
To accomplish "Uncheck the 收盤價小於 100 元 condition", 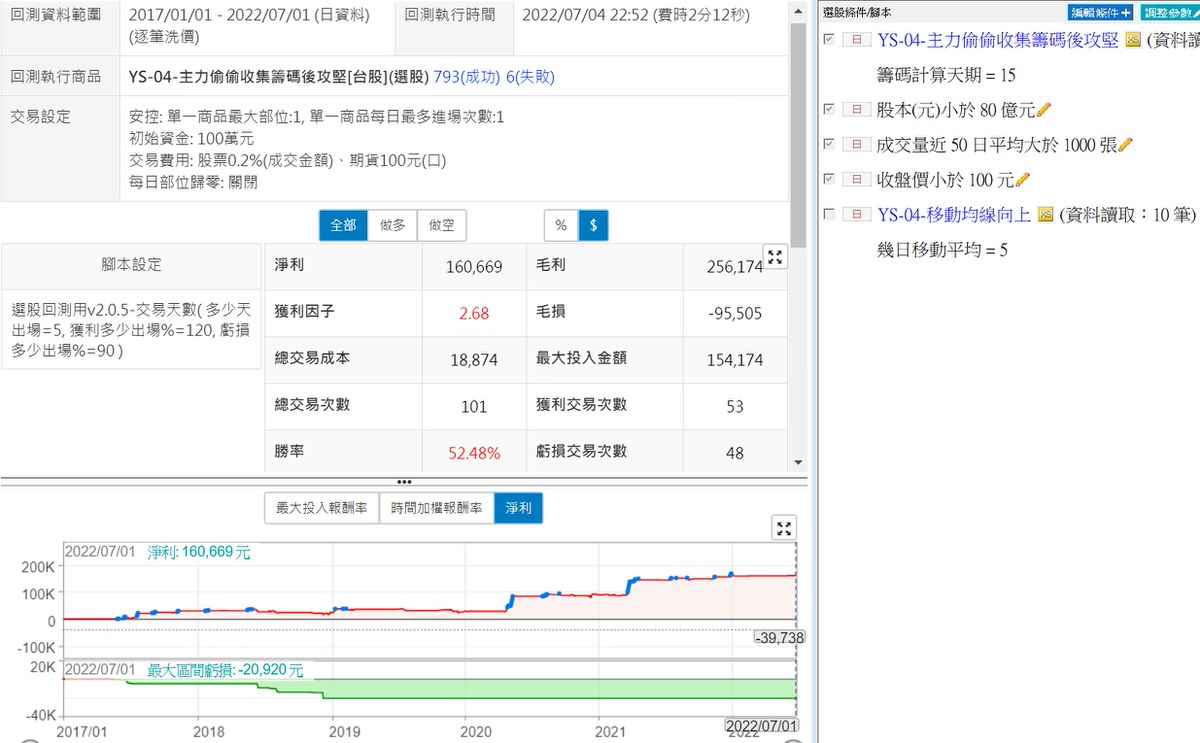I will click(x=828, y=179).
